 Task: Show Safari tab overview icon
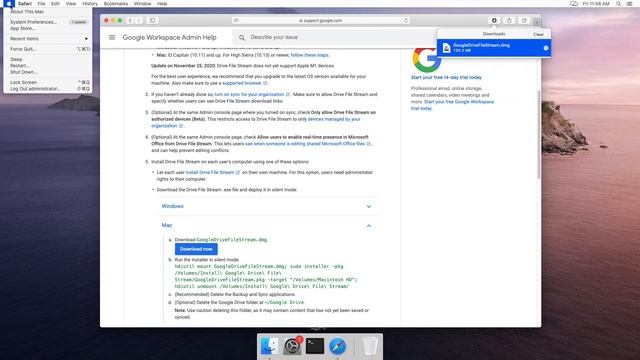click(x=524, y=20)
